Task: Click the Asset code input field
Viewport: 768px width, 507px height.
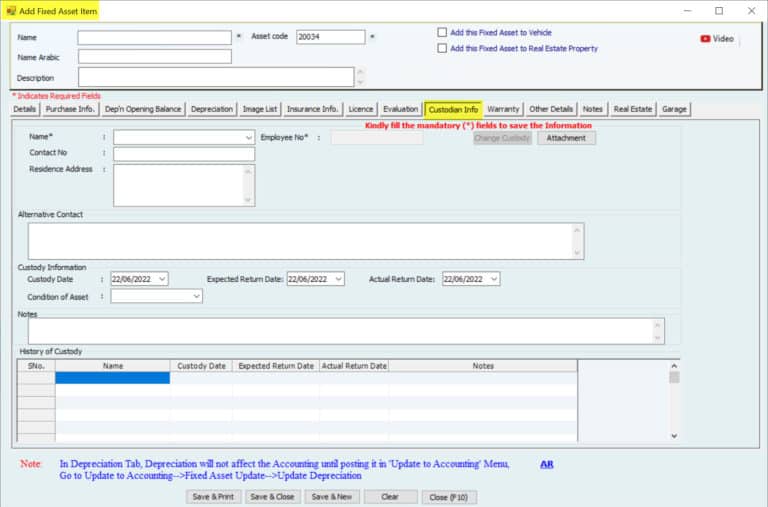Action: pos(331,37)
